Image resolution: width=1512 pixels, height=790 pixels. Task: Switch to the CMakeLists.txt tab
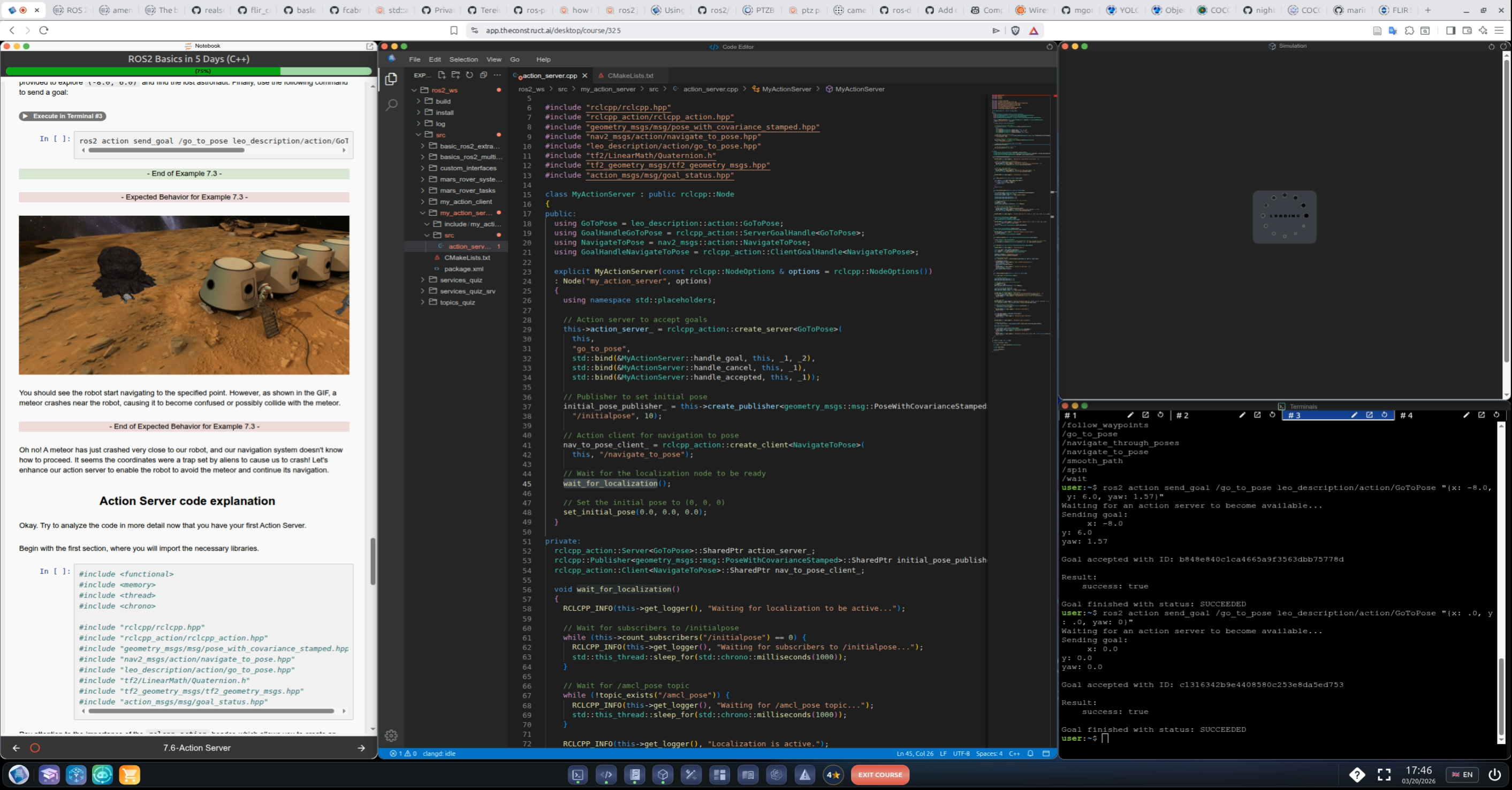point(629,75)
